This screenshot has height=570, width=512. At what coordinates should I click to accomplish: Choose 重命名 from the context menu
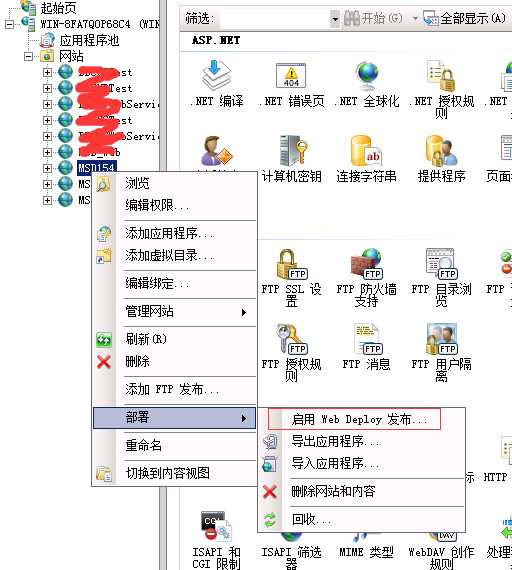click(x=175, y=445)
